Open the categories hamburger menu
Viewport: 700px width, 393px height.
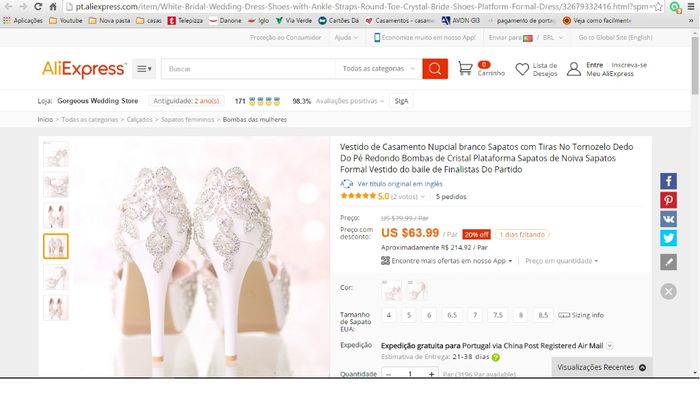point(144,69)
